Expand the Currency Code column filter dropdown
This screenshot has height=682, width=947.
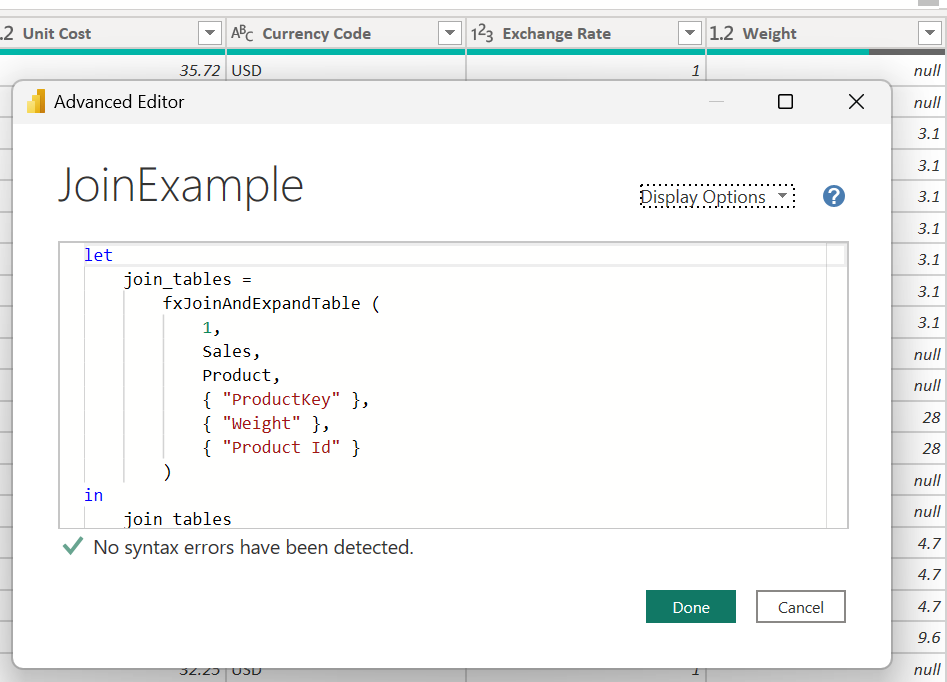click(x=449, y=34)
